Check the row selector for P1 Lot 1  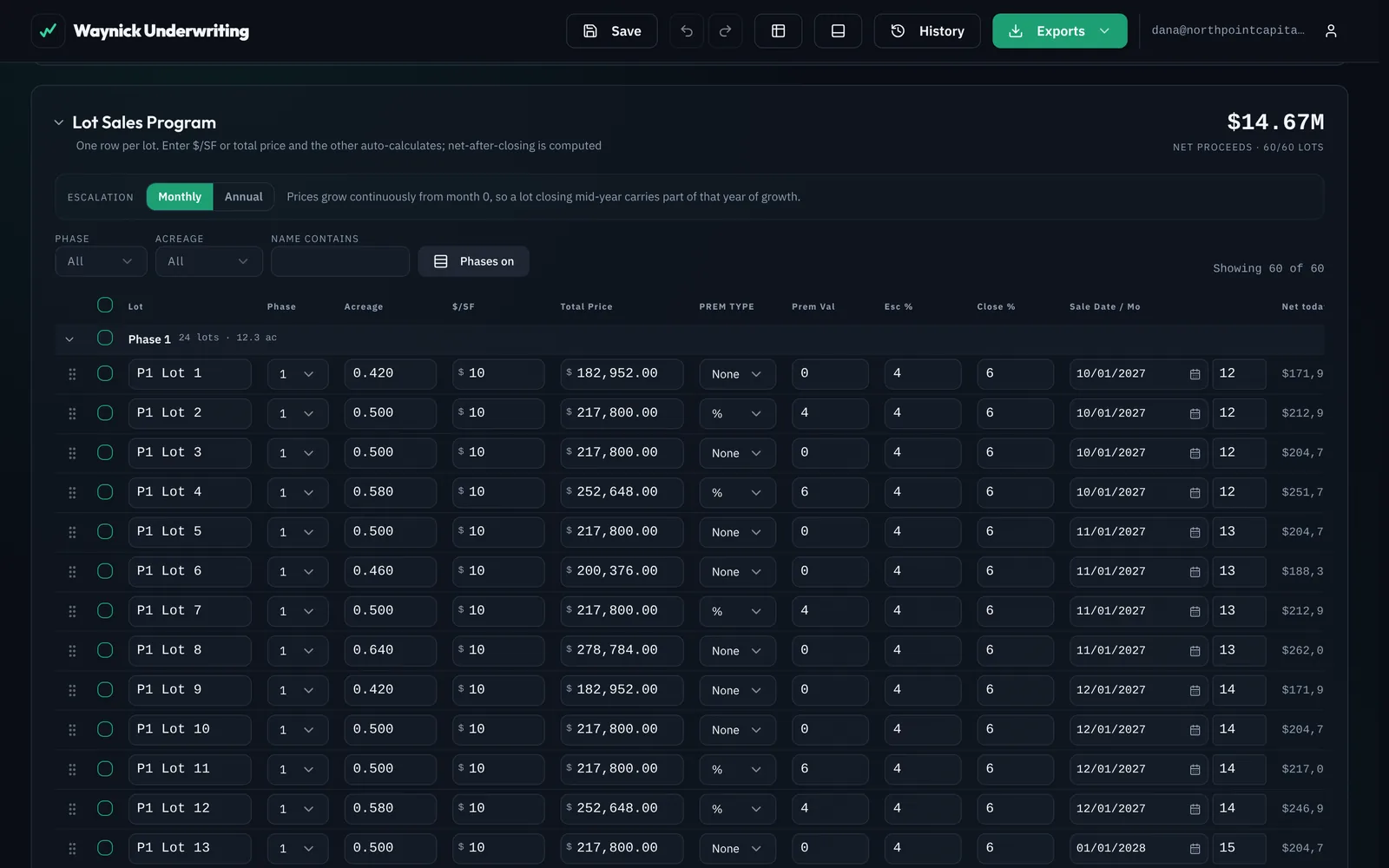105,373
